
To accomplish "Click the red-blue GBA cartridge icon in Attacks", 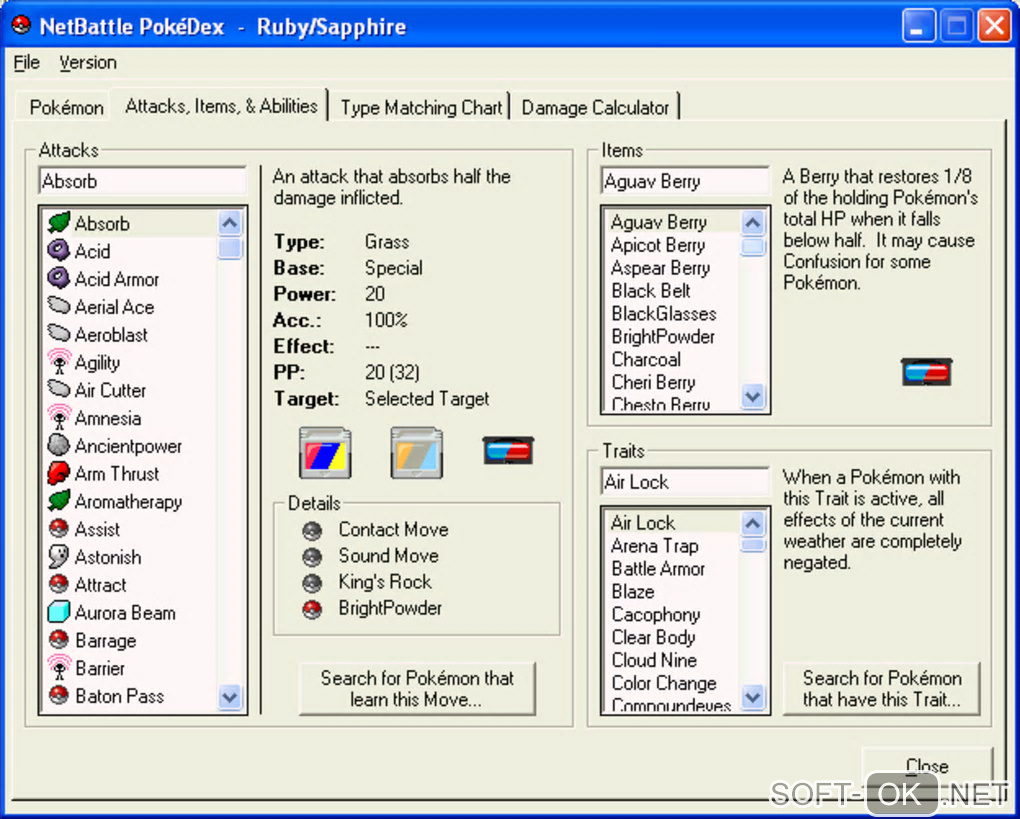I will click(509, 450).
